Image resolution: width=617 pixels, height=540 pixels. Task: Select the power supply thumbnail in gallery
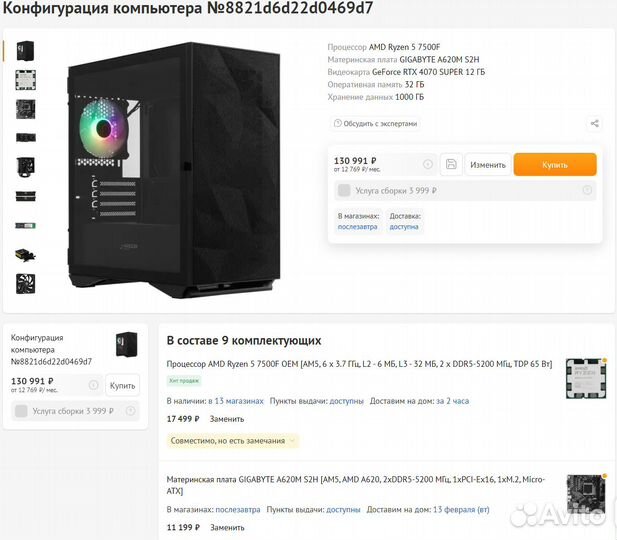(x=26, y=255)
